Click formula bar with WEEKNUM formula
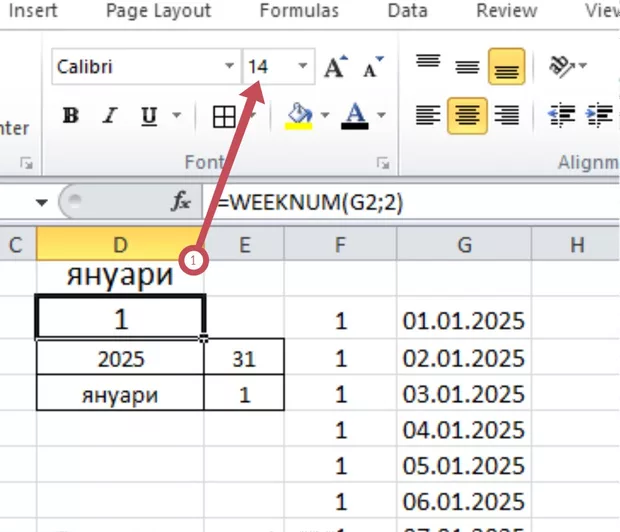This screenshot has height=532, width=620. pyautogui.click(x=411, y=203)
